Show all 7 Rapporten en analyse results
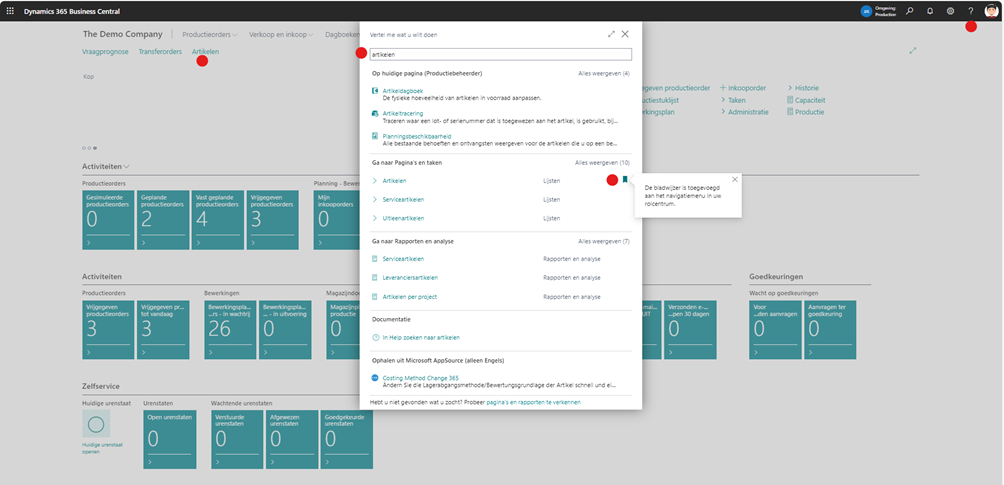 click(604, 242)
